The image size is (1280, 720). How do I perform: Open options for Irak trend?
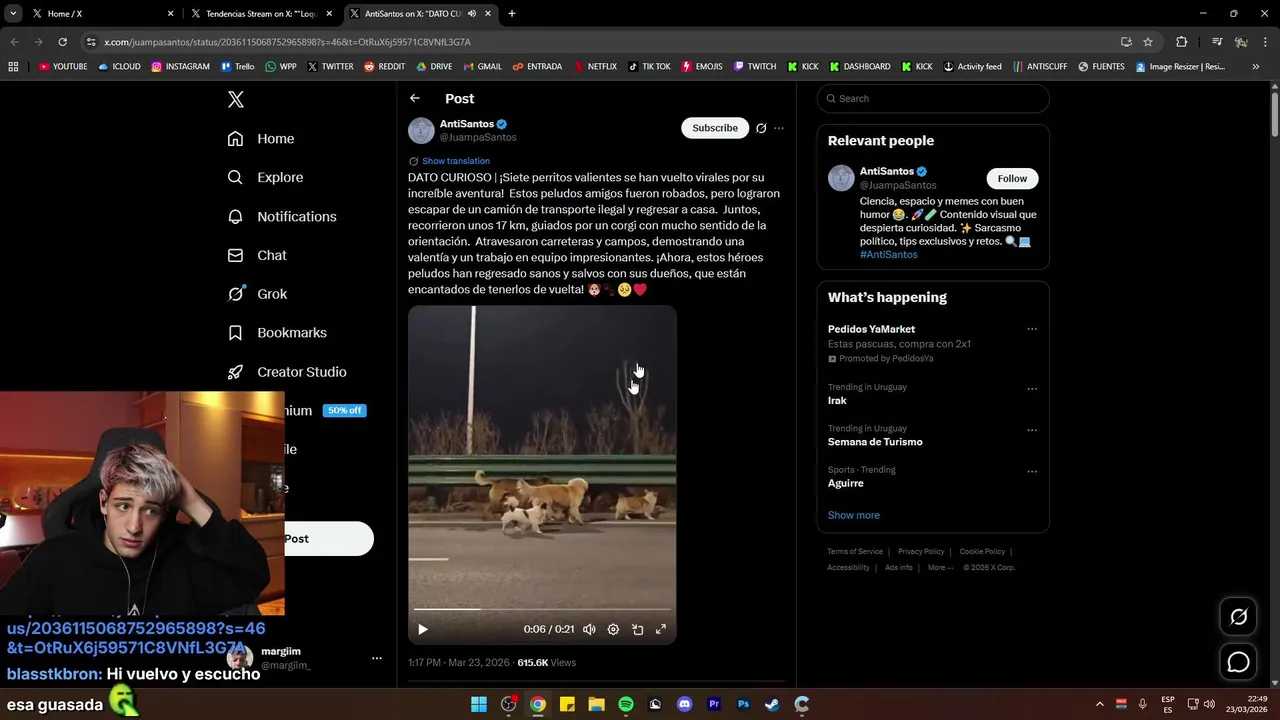(x=1032, y=389)
